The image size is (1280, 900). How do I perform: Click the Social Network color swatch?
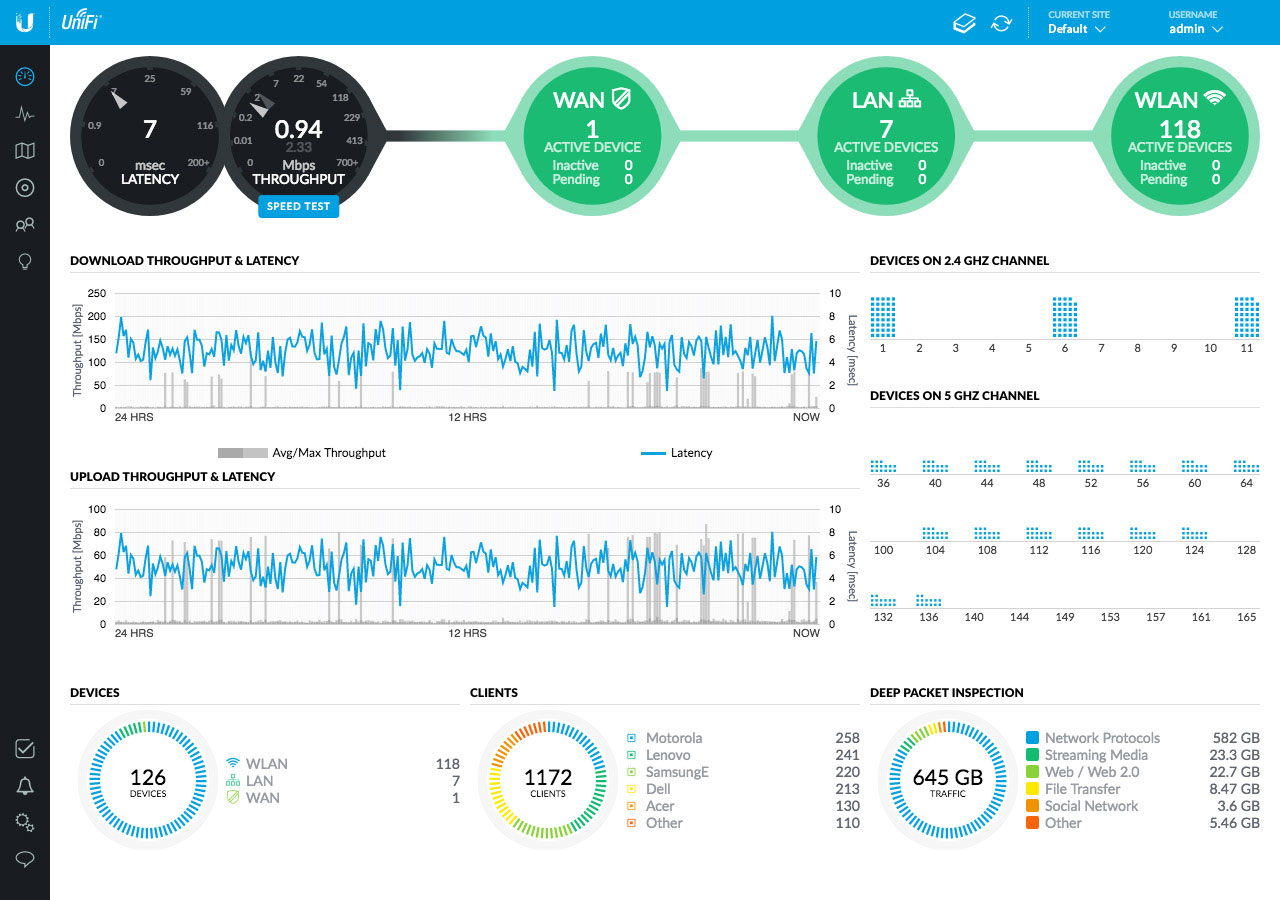(1033, 806)
